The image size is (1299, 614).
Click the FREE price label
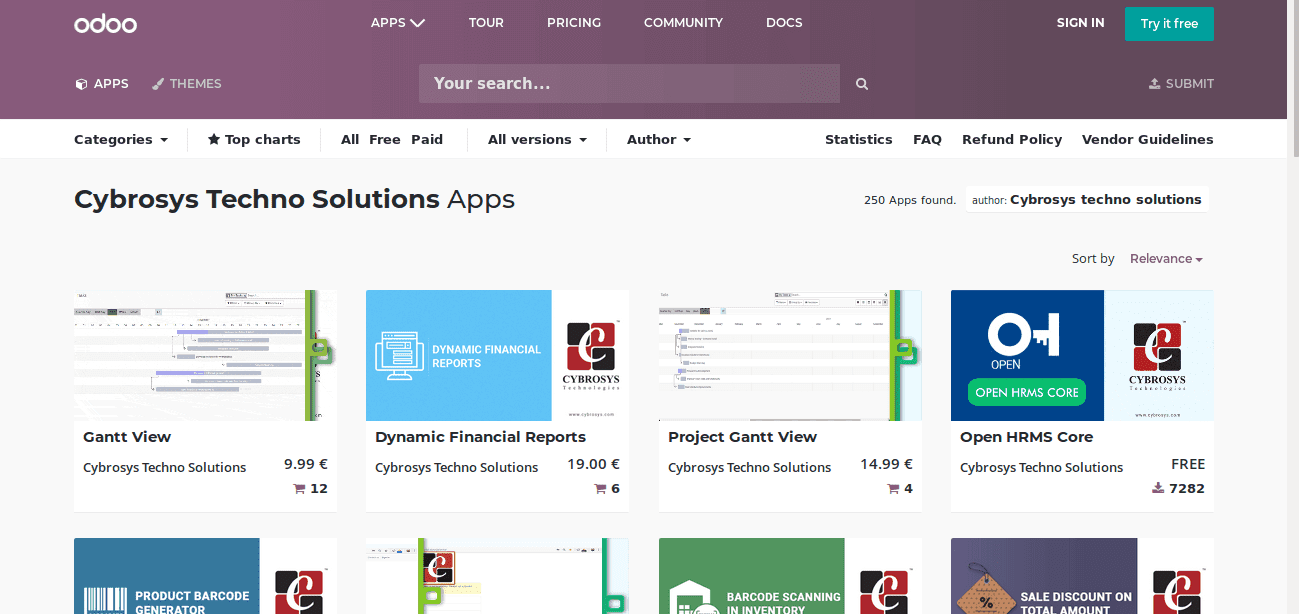point(1188,464)
